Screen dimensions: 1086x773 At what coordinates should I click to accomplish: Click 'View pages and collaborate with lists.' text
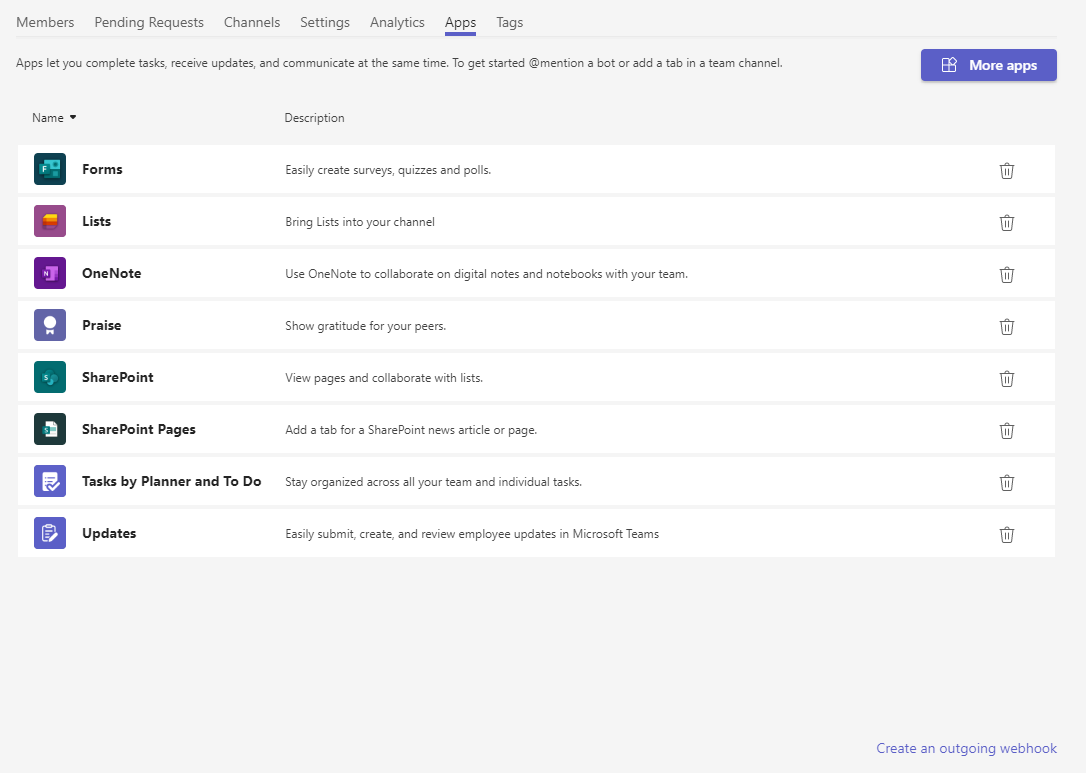pos(384,377)
